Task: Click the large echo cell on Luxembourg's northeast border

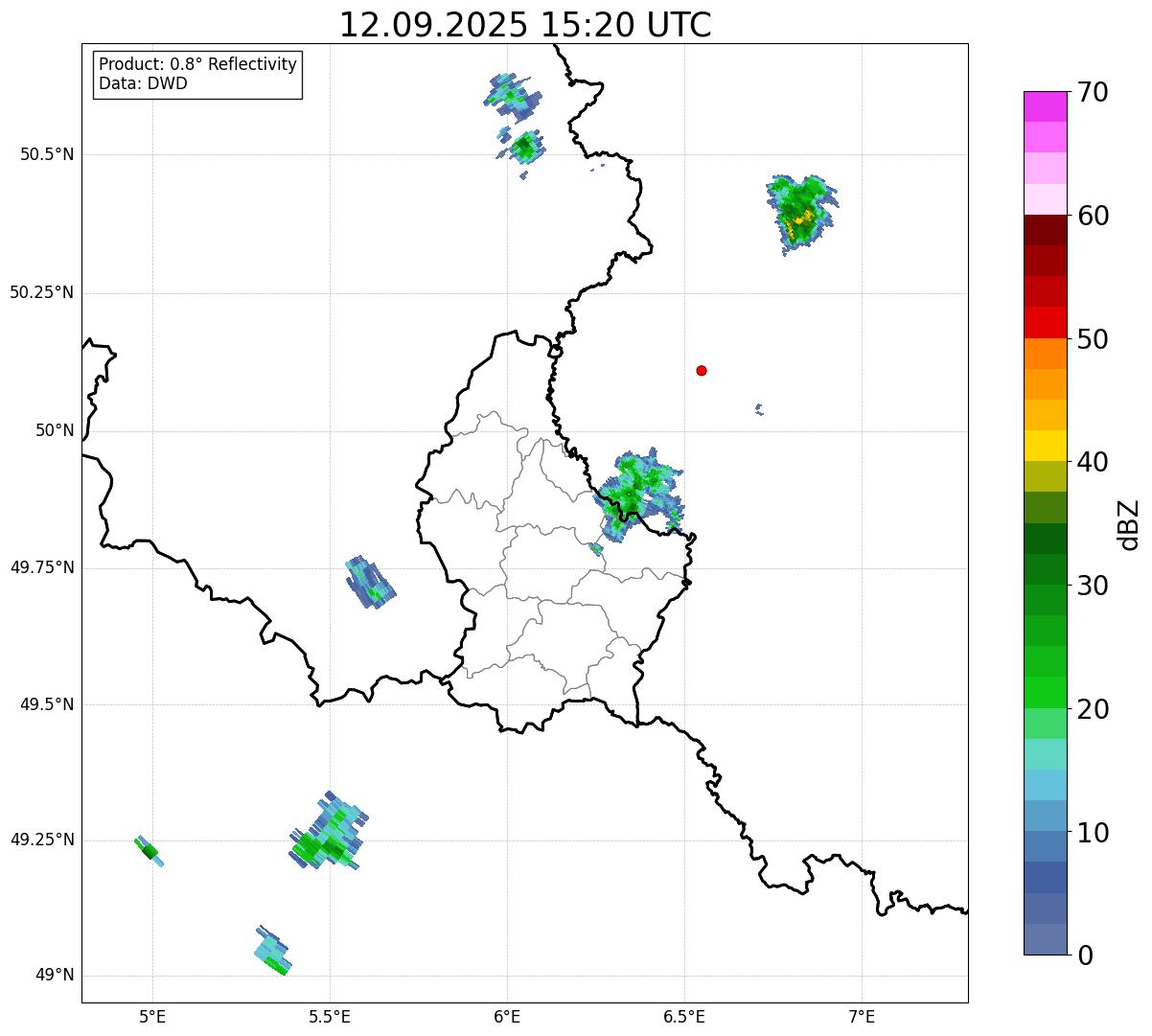Action: (x=637, y=494)
